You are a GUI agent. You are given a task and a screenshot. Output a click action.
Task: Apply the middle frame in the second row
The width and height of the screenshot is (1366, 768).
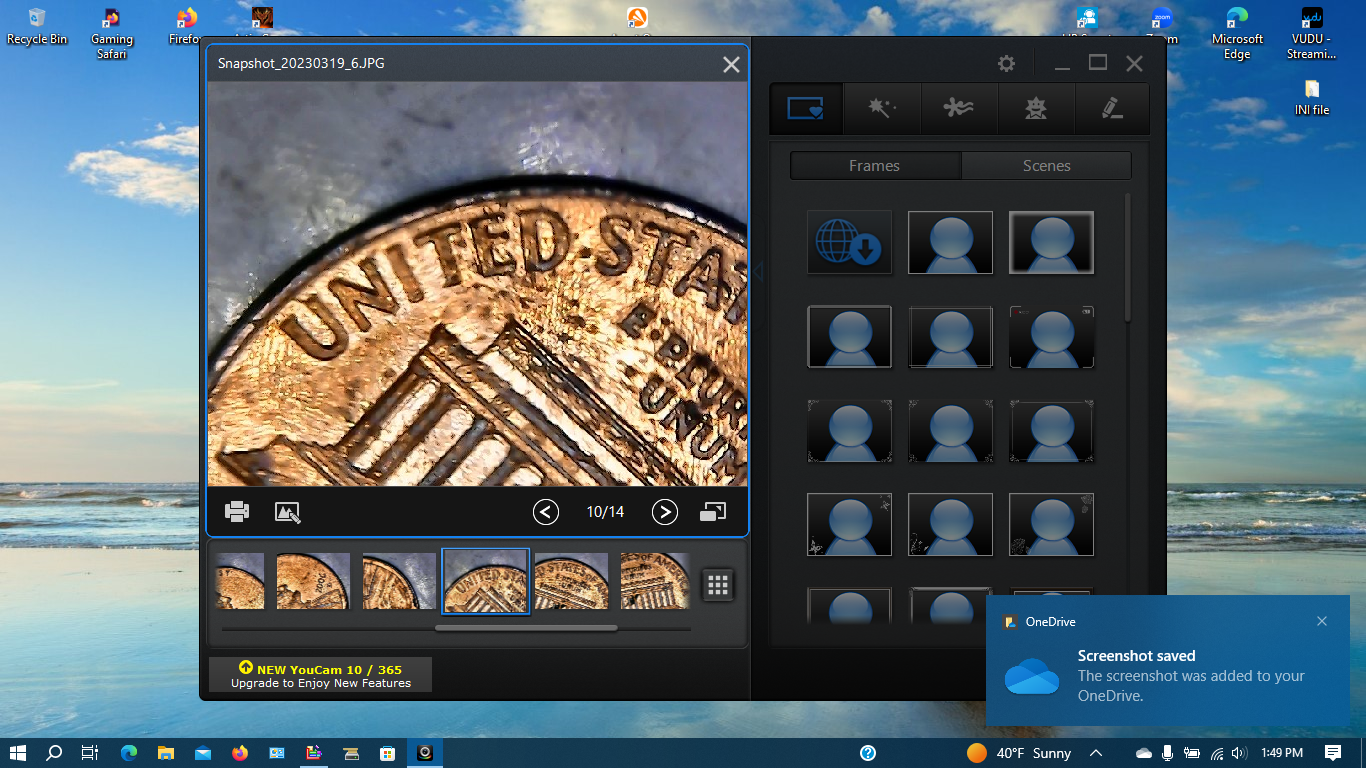point(950,337)
